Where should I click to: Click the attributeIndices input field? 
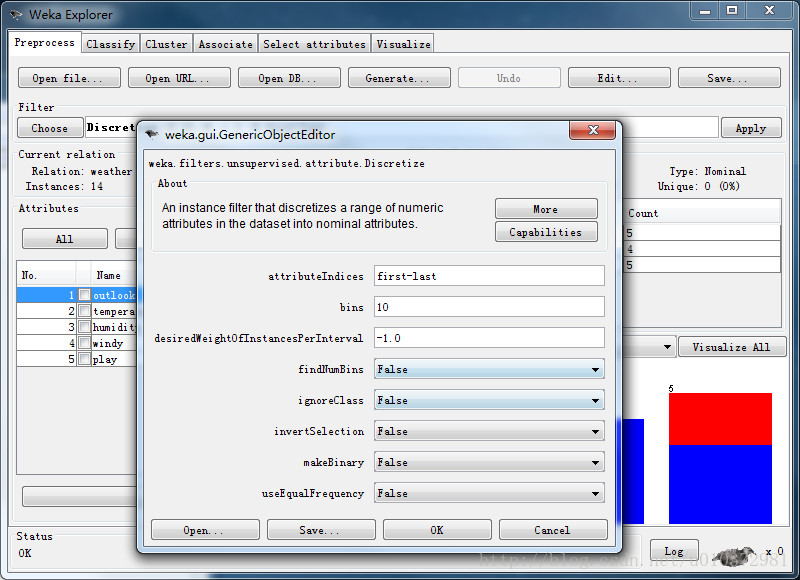[489, 276]
